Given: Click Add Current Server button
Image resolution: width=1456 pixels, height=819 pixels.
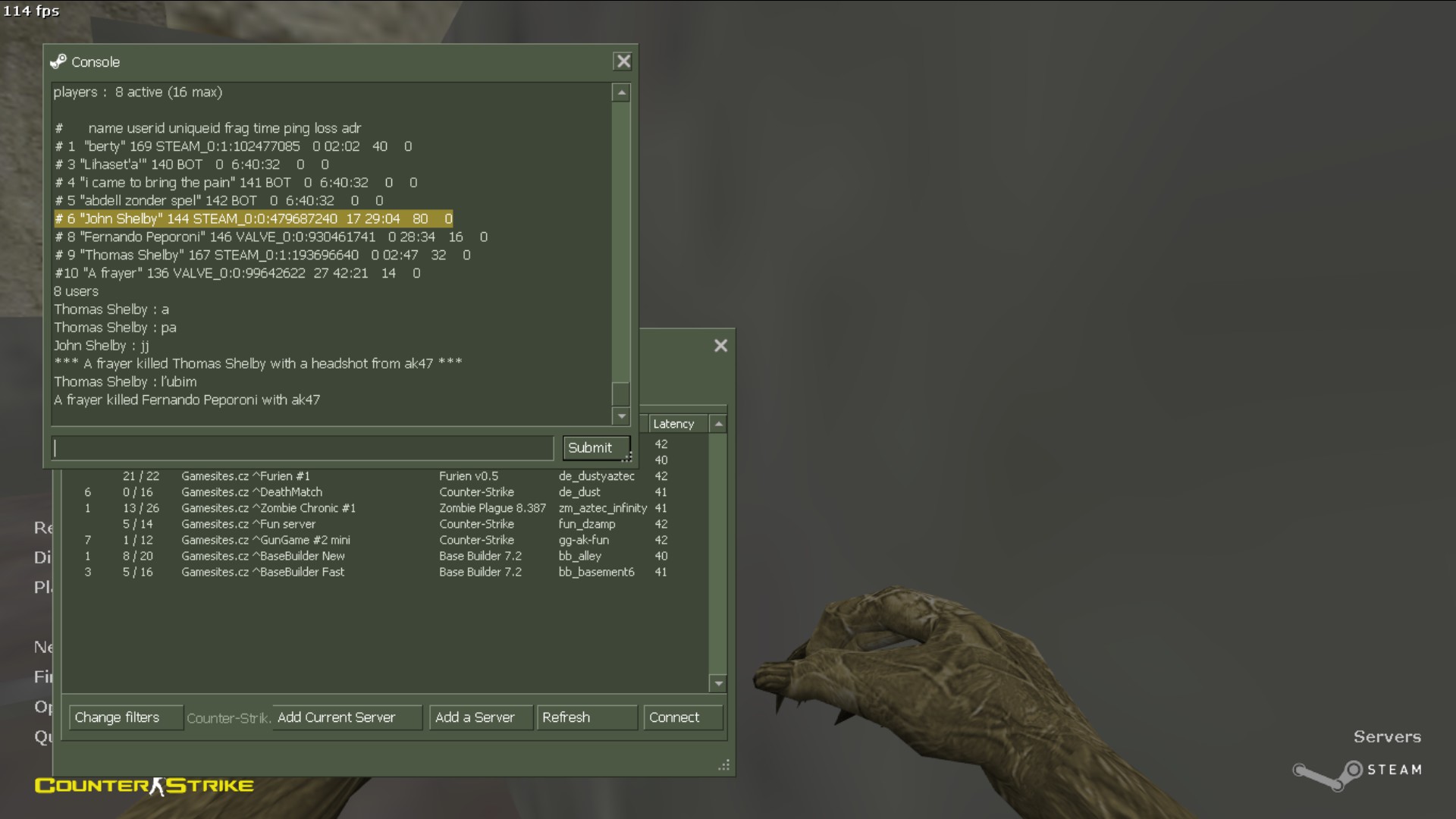Looking at the screenshot, I should point(347,717).
